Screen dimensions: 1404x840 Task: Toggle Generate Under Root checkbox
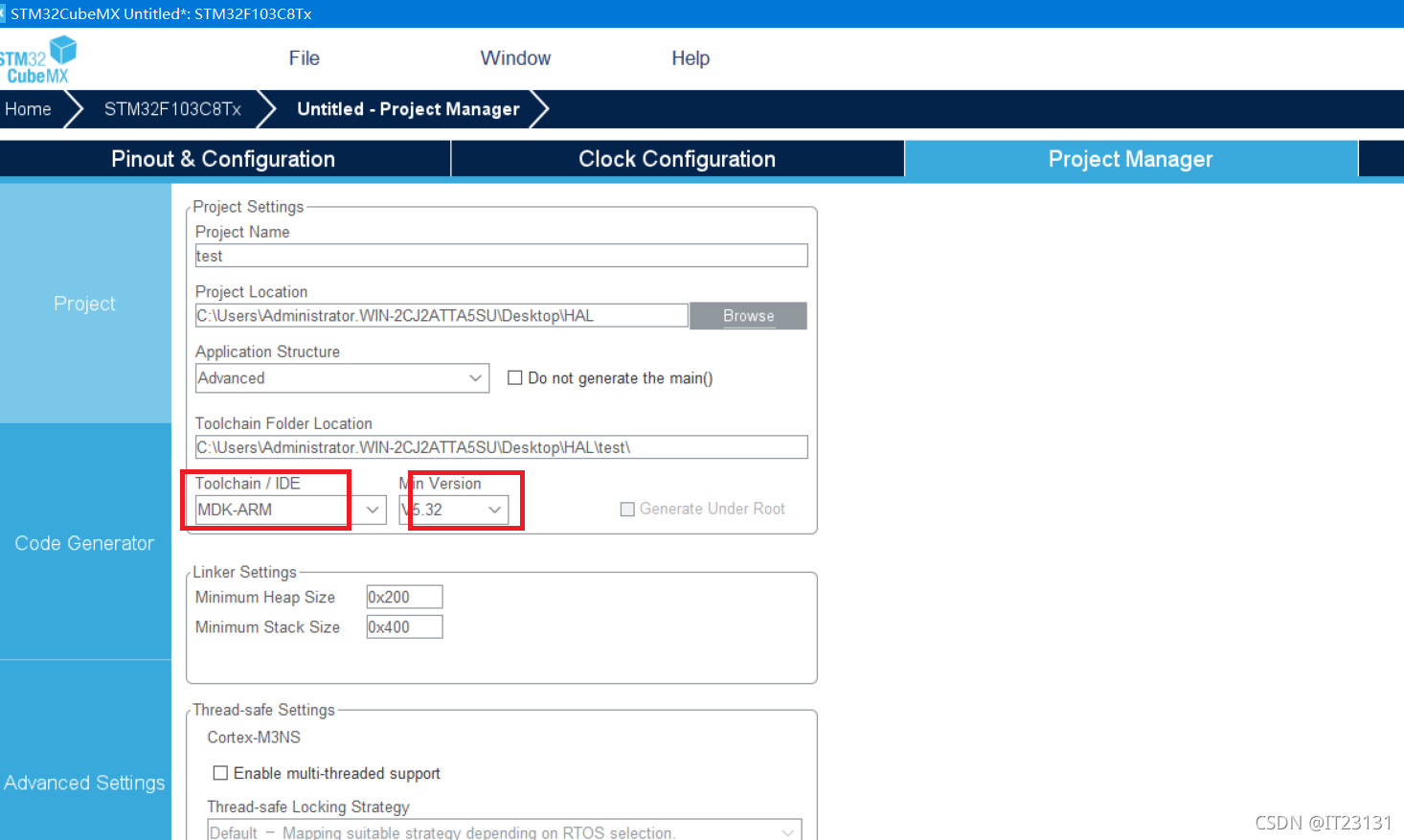(627, 510)
